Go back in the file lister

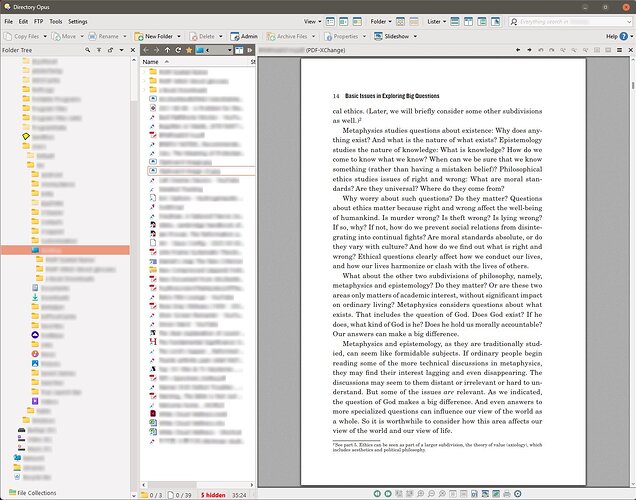(146, 50)
